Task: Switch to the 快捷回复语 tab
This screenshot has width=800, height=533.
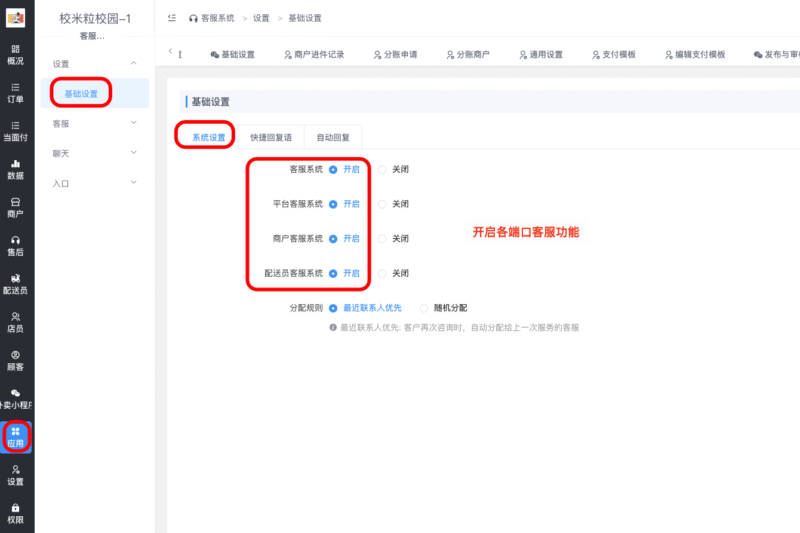Action: 271,137
